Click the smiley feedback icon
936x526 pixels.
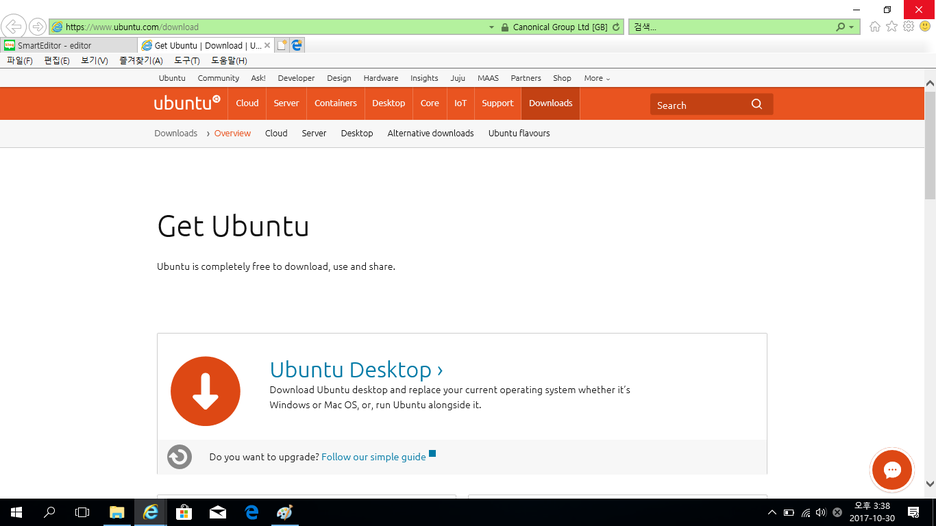pos(925,26)
